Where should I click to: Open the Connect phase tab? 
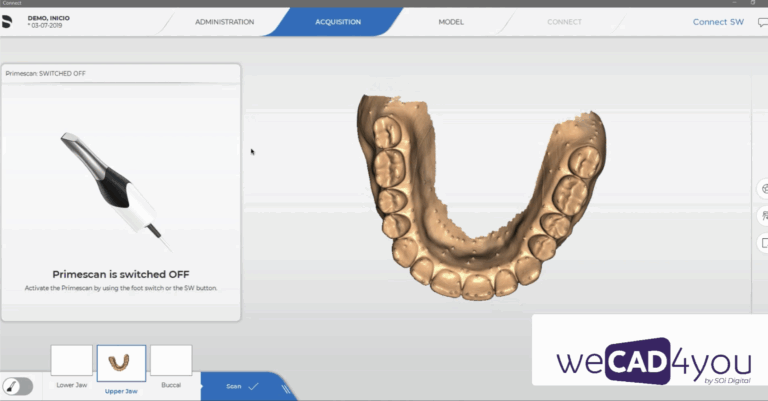pyautogui.click(x=564, y=22)
